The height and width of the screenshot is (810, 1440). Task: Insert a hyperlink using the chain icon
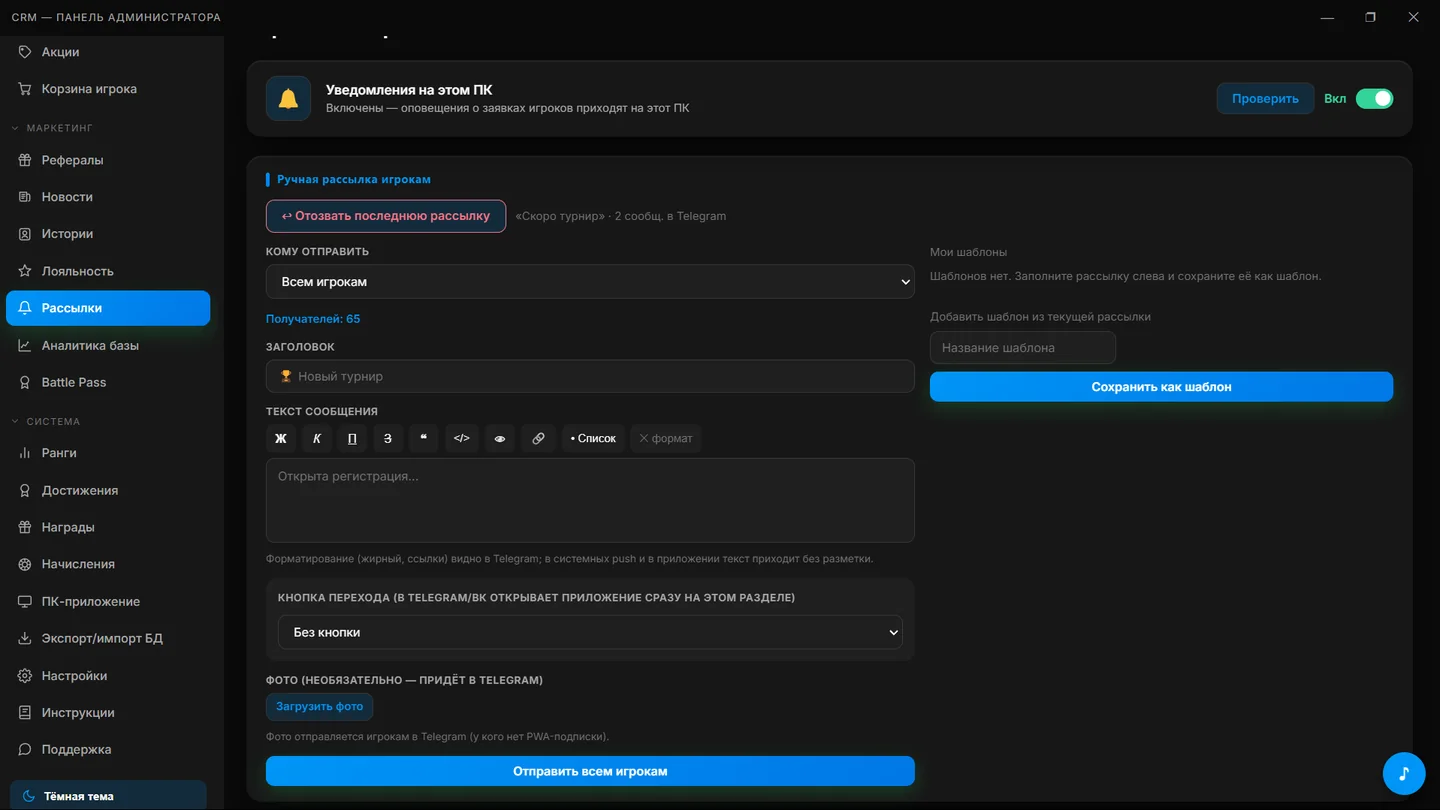(538, 438)
